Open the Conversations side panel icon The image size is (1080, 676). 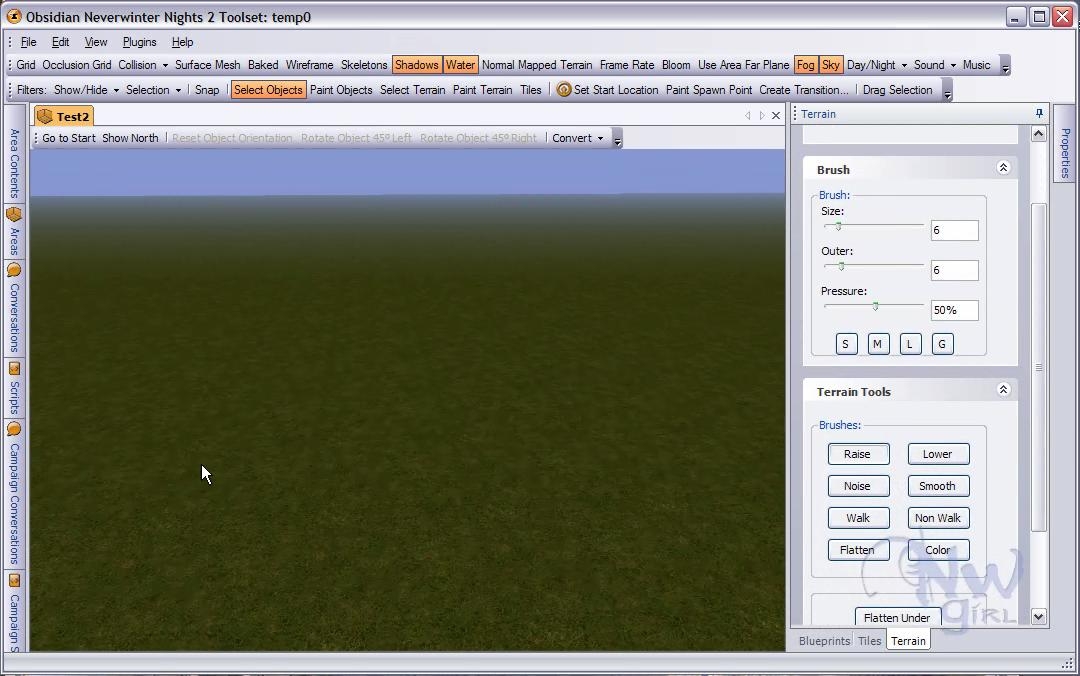coord(14,270)
